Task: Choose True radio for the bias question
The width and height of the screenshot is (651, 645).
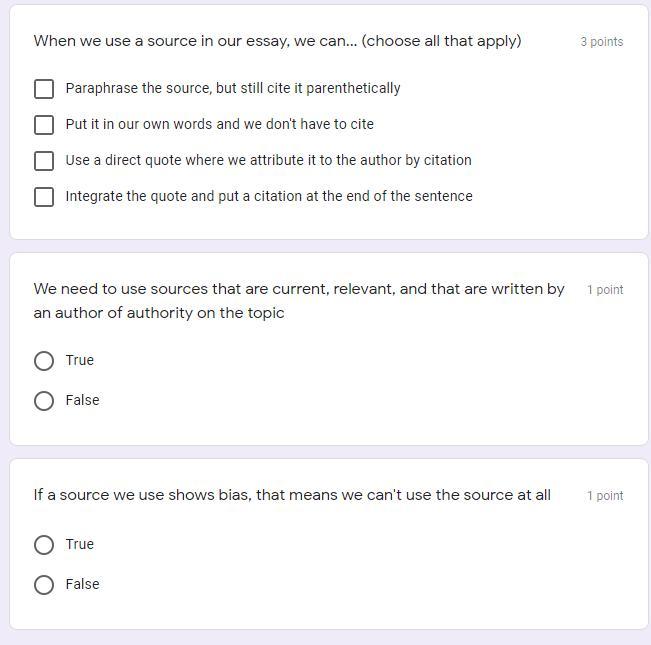Action: click(x=44, y=545)
